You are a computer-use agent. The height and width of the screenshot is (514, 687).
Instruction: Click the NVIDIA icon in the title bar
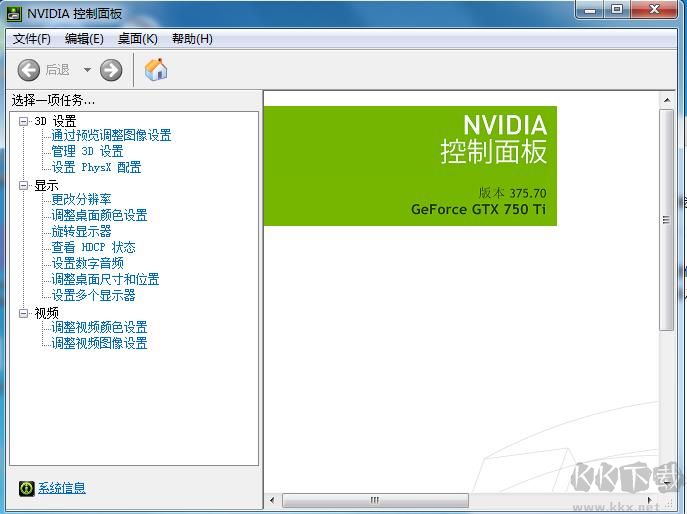(x=14, y=14)
